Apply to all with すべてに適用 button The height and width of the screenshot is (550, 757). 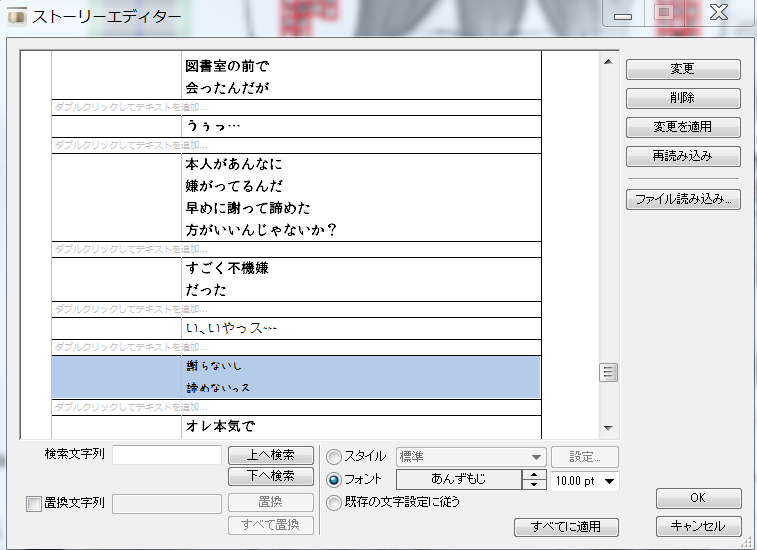tap(566, 527)
